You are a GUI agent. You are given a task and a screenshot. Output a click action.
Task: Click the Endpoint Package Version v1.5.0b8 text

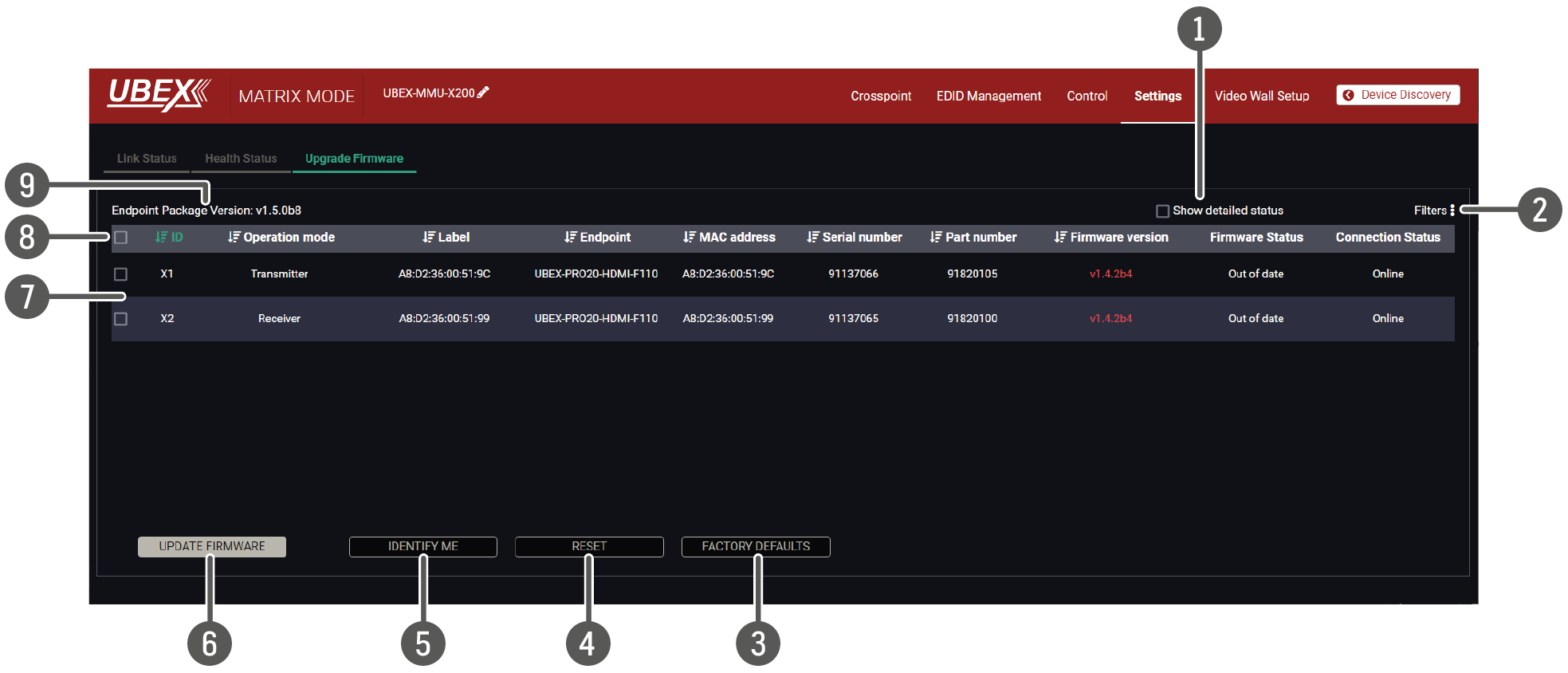tap(206, 211)
